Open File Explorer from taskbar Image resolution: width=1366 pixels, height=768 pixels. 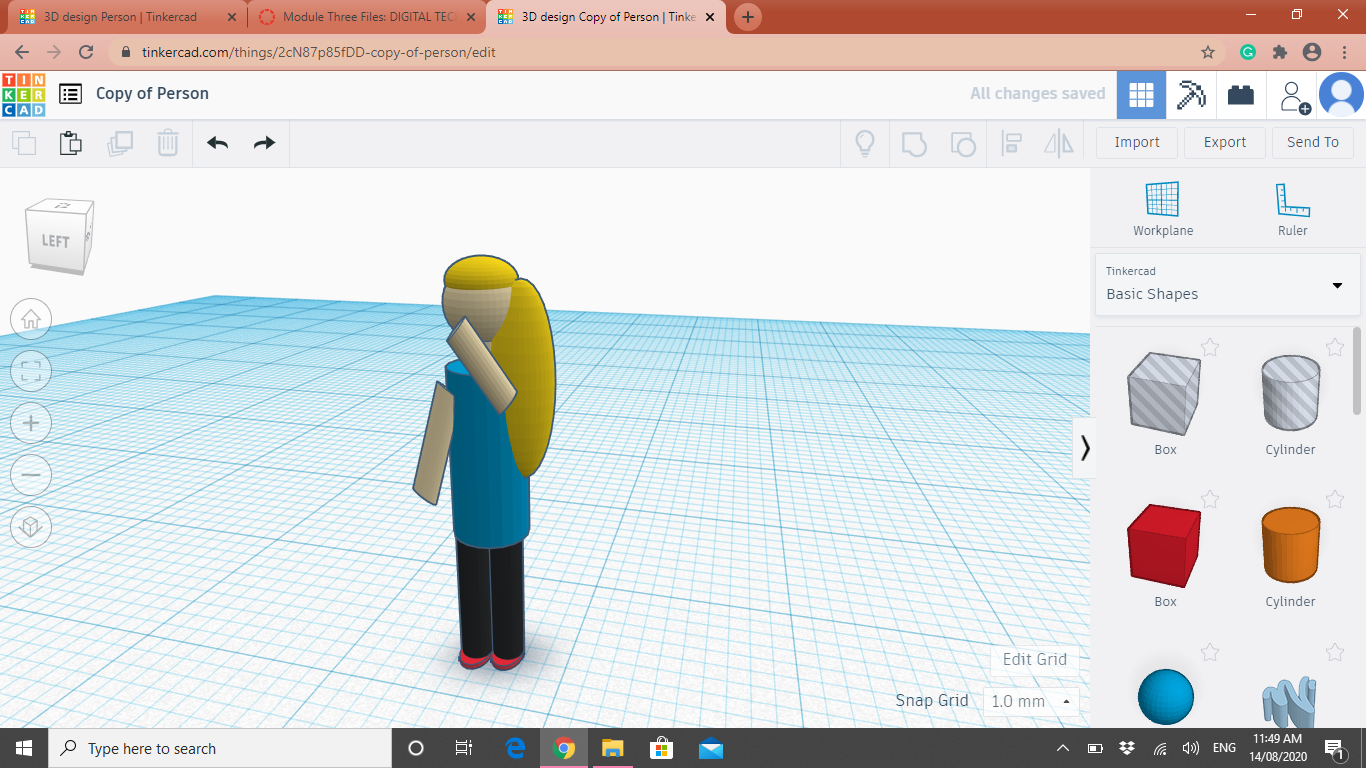612,748
